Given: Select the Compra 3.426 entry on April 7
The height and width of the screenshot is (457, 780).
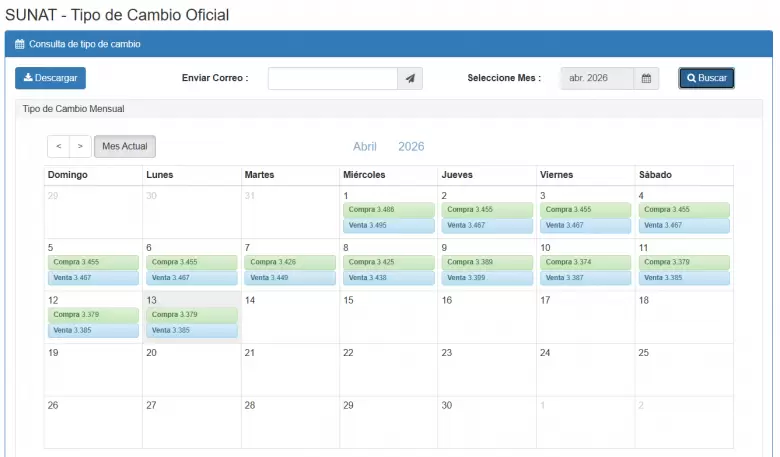Looking at the screenshot, I should pos(290,262).
